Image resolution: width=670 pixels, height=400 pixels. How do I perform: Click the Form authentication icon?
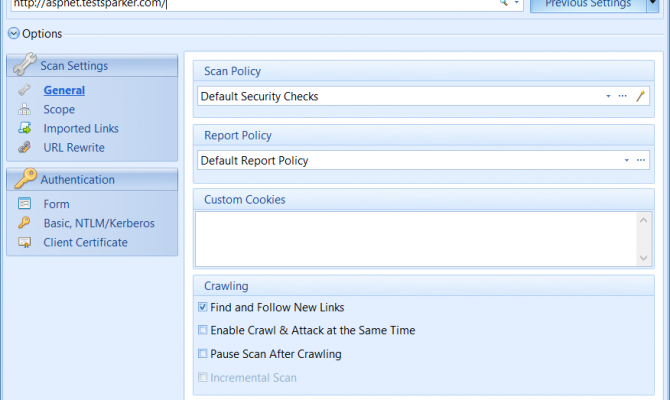click(24, 204)
